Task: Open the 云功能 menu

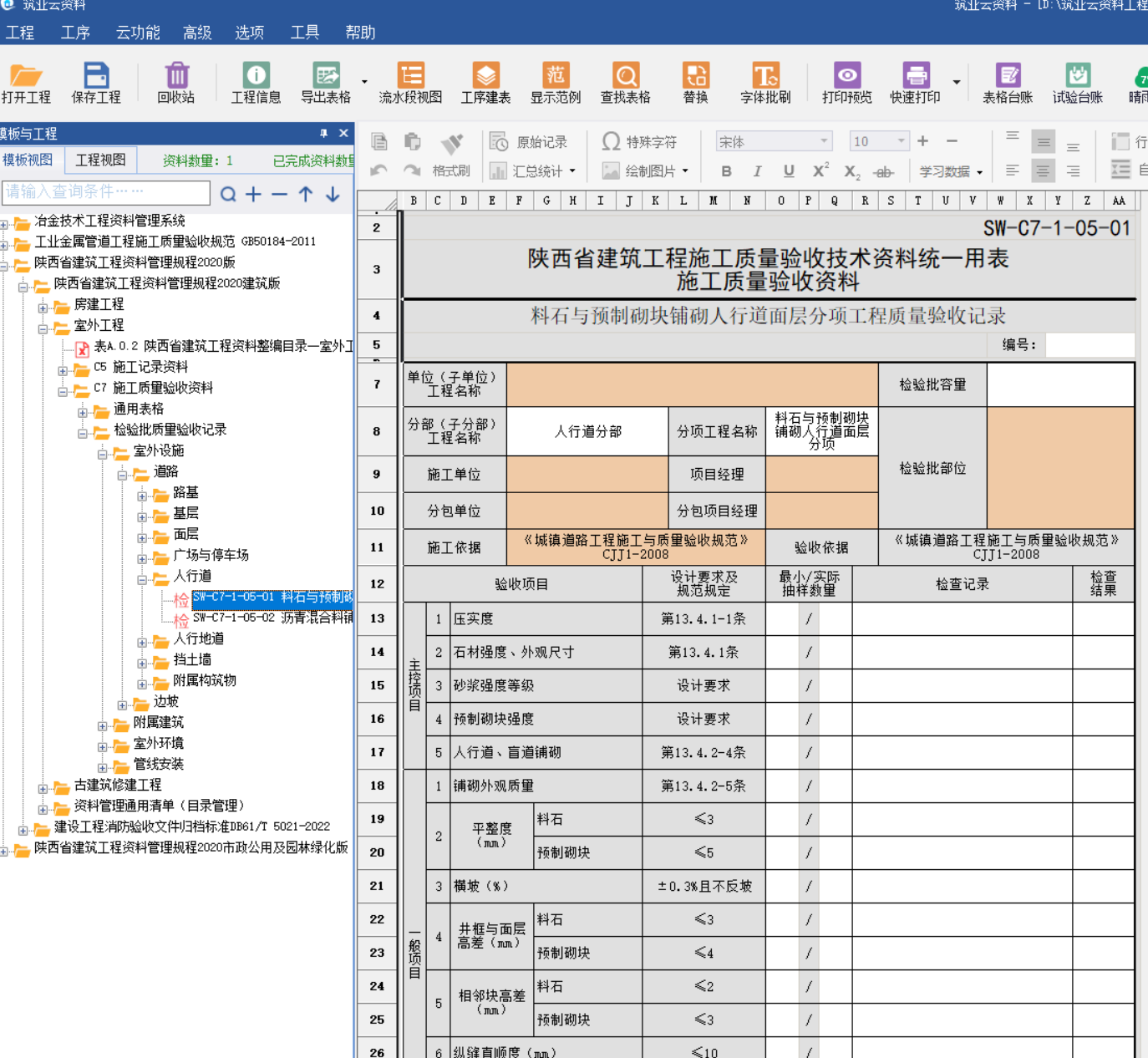Action: (x=137, y=33)
